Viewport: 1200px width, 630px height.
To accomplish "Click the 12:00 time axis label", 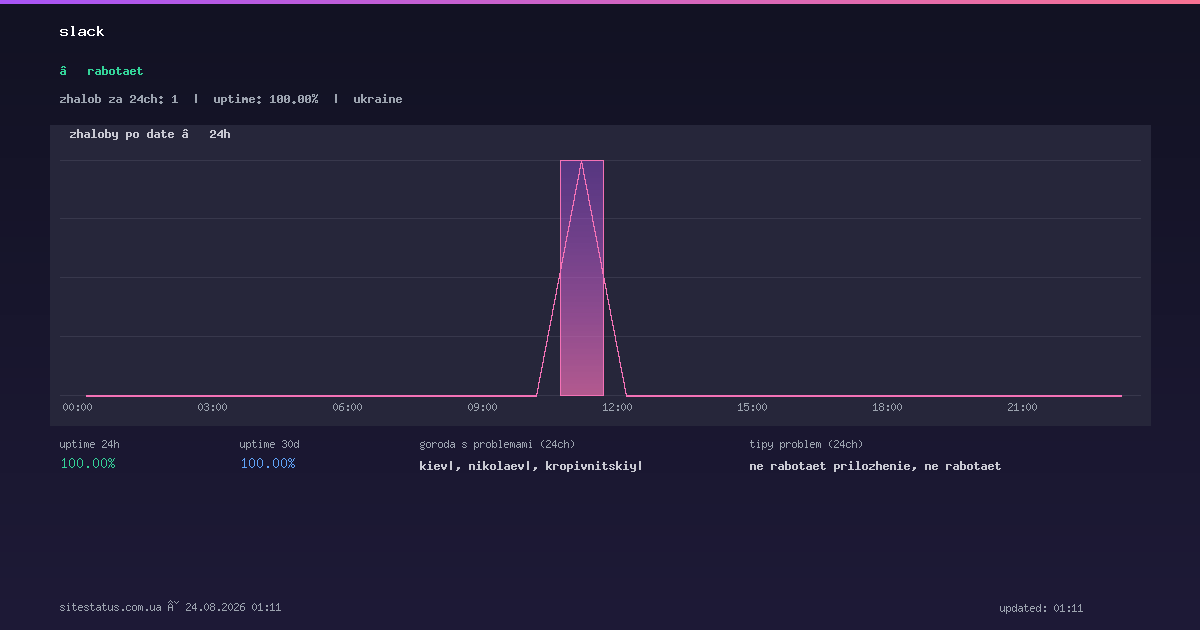I will point(617,407).
